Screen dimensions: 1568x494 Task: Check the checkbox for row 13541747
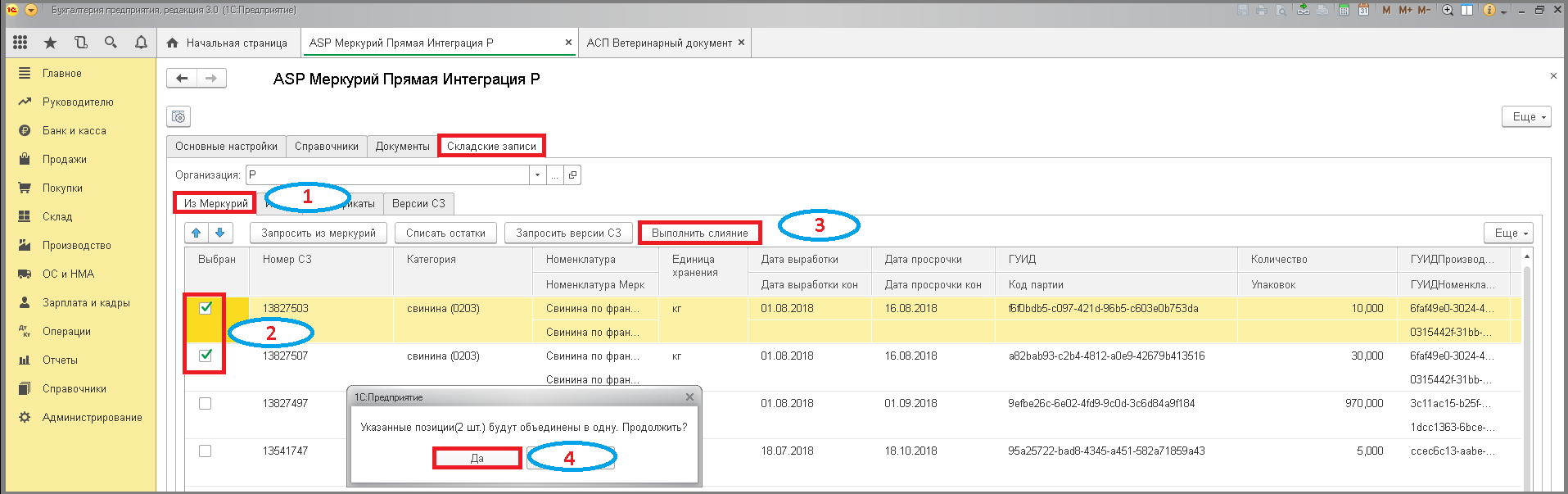pyautogui.click(x=206, y=451)
